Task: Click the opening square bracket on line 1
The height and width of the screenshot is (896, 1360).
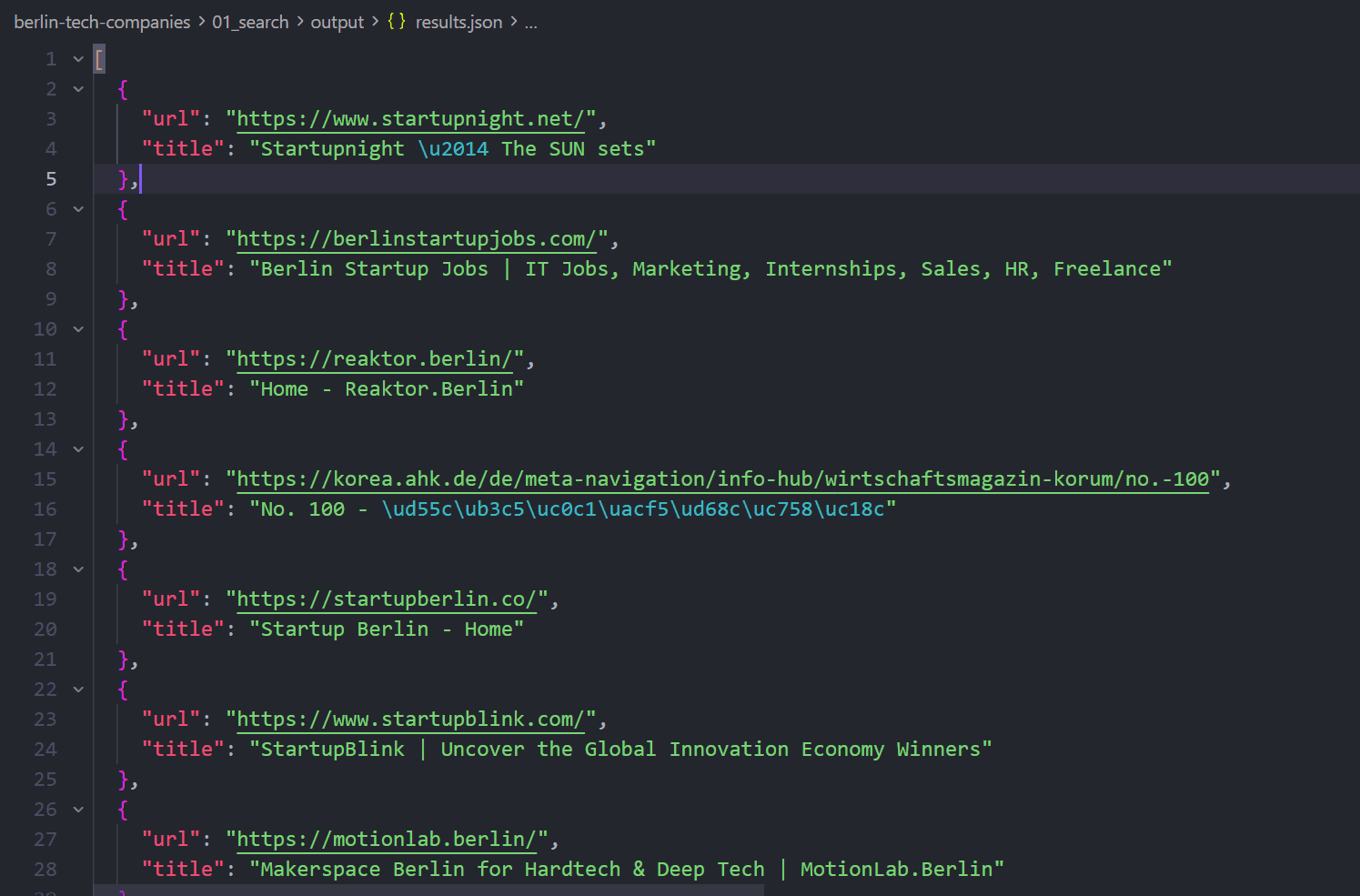Action: pos(99,59)
